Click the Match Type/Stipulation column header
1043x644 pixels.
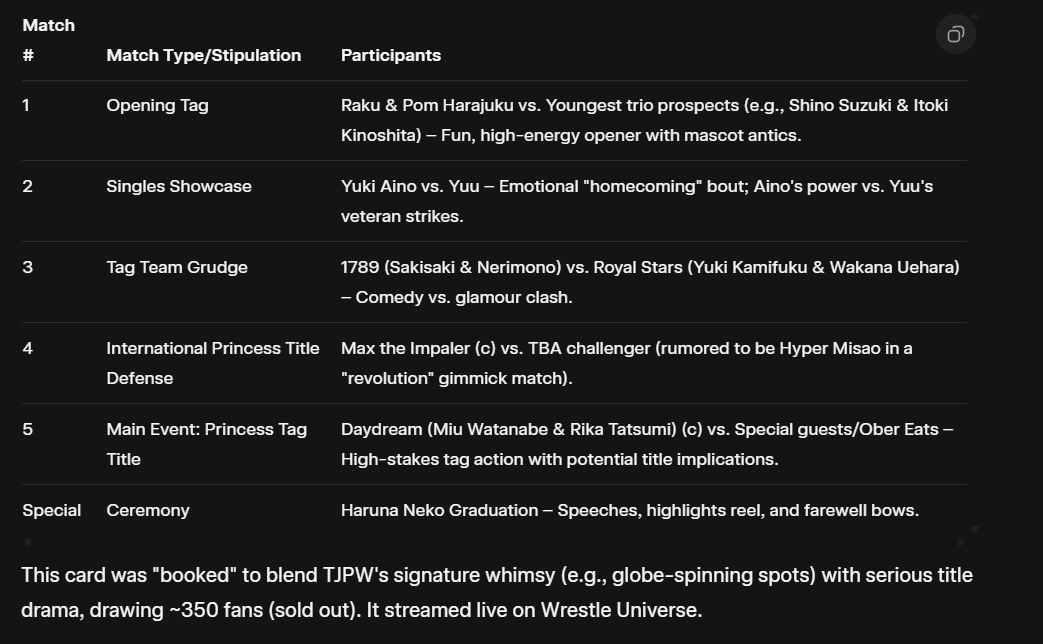pos(203,56)
